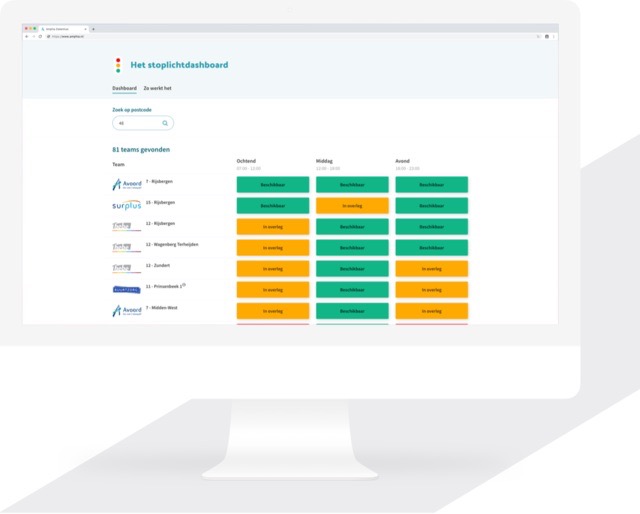
Task: Click Avond Beschikbaar for 7 - Rijsbergen
Action: coord(431,185)
